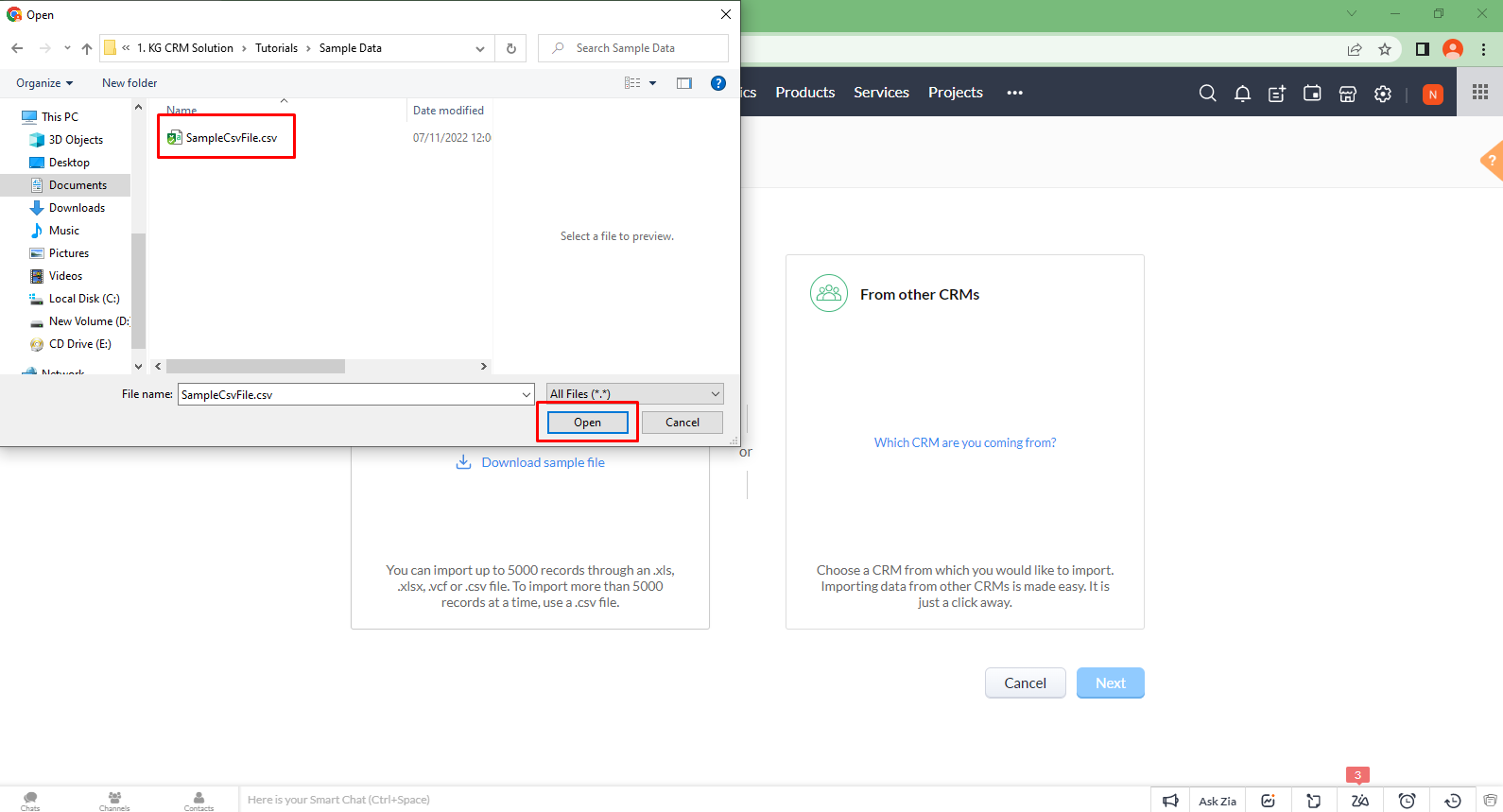Open Channels in the bottom bar
This screenshot has height=812, width=1503.
[x=114, y=801]
